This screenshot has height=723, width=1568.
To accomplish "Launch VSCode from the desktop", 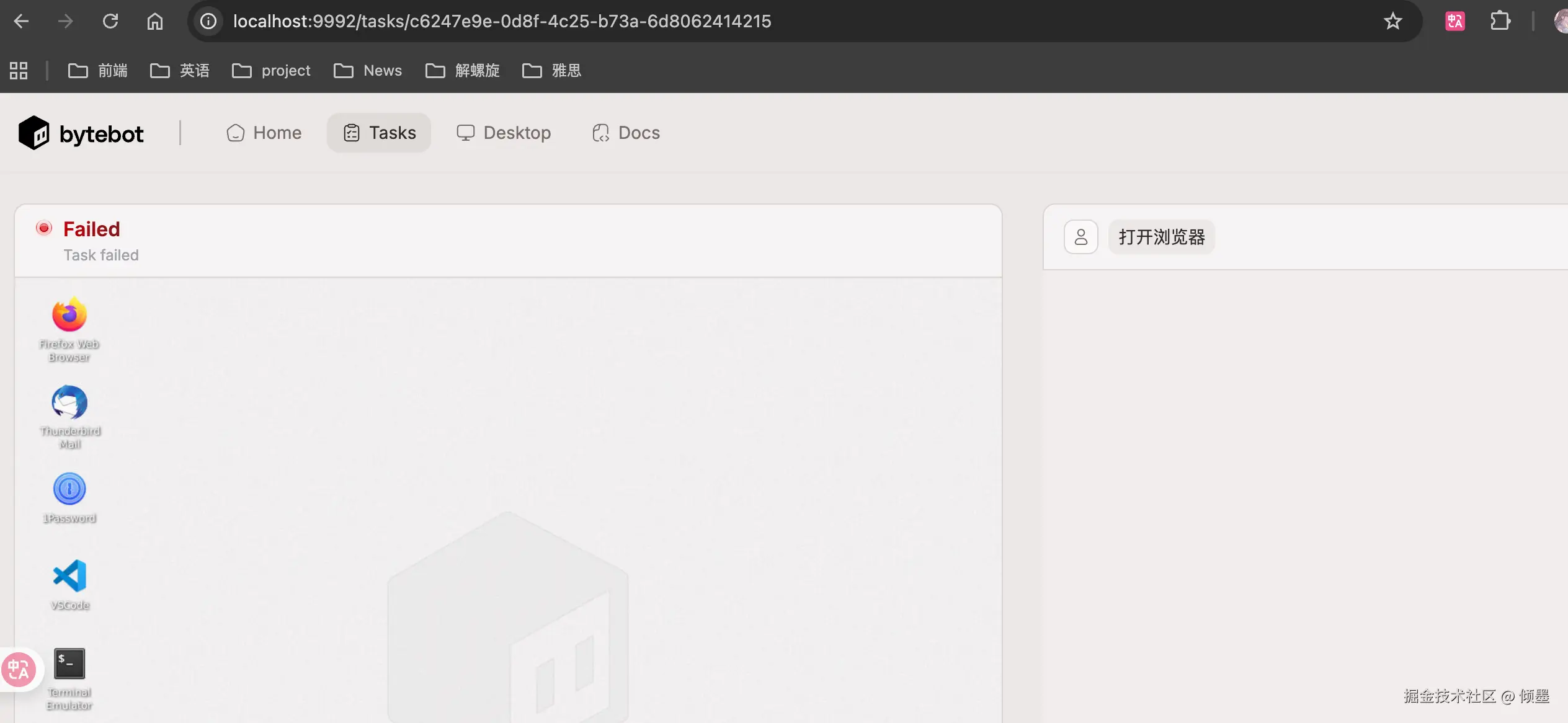I will coord(69,576).
